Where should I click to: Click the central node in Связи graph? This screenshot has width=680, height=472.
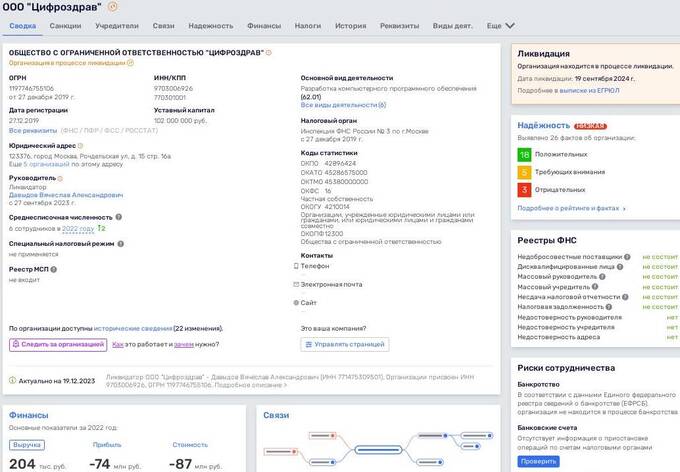pyautogui.click(x=378, y=449)
